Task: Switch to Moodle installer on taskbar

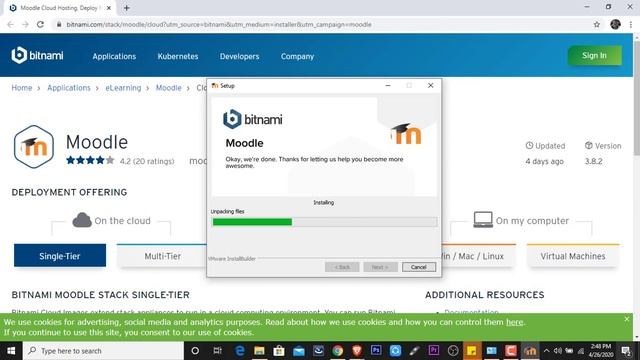Action: click(530, 351)
